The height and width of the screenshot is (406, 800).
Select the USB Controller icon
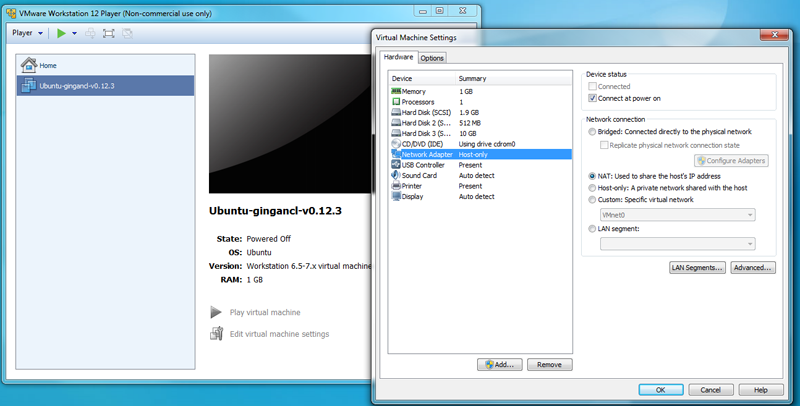[x=396, y=165]
